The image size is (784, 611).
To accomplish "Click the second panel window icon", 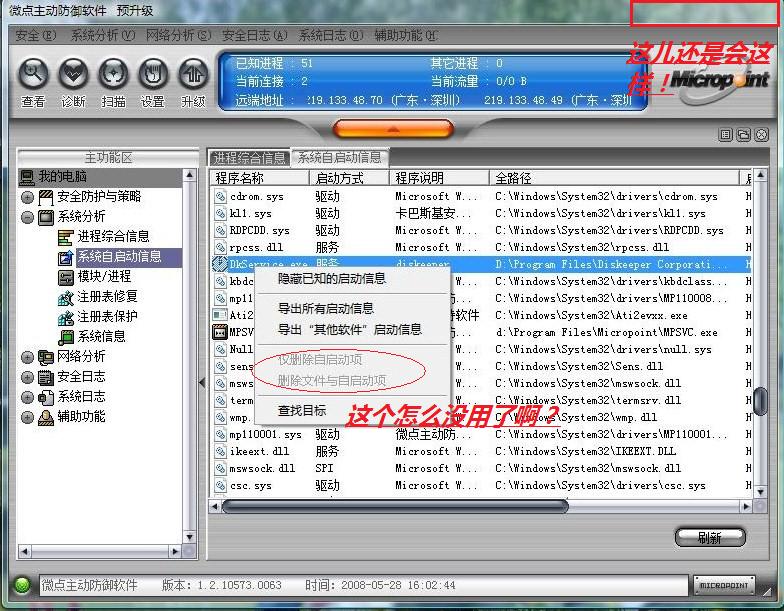I will [744, 134].
